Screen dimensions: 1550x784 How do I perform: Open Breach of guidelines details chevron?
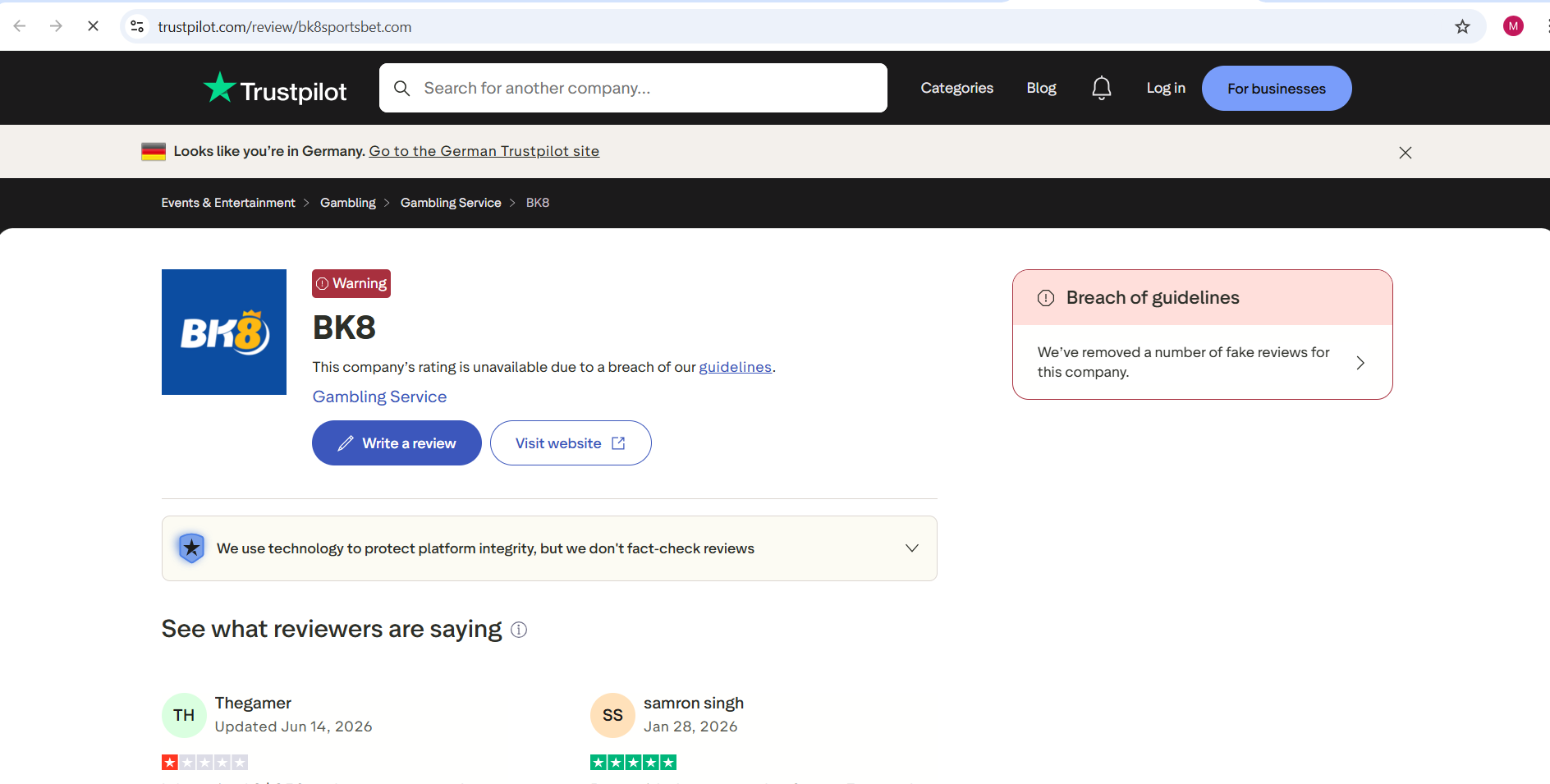(x=1360, y=362)
